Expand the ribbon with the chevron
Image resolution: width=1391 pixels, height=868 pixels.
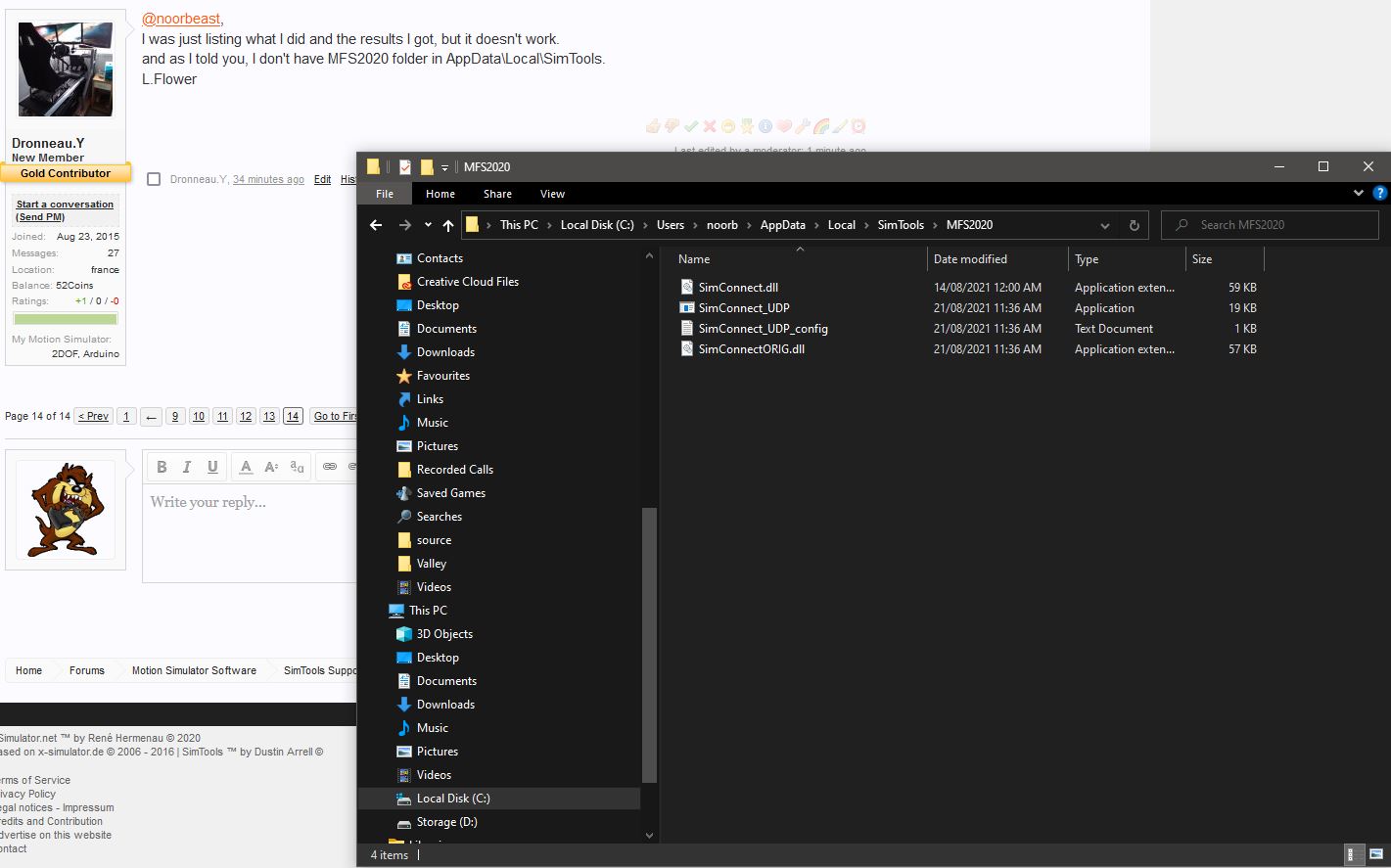point(1358,194)
